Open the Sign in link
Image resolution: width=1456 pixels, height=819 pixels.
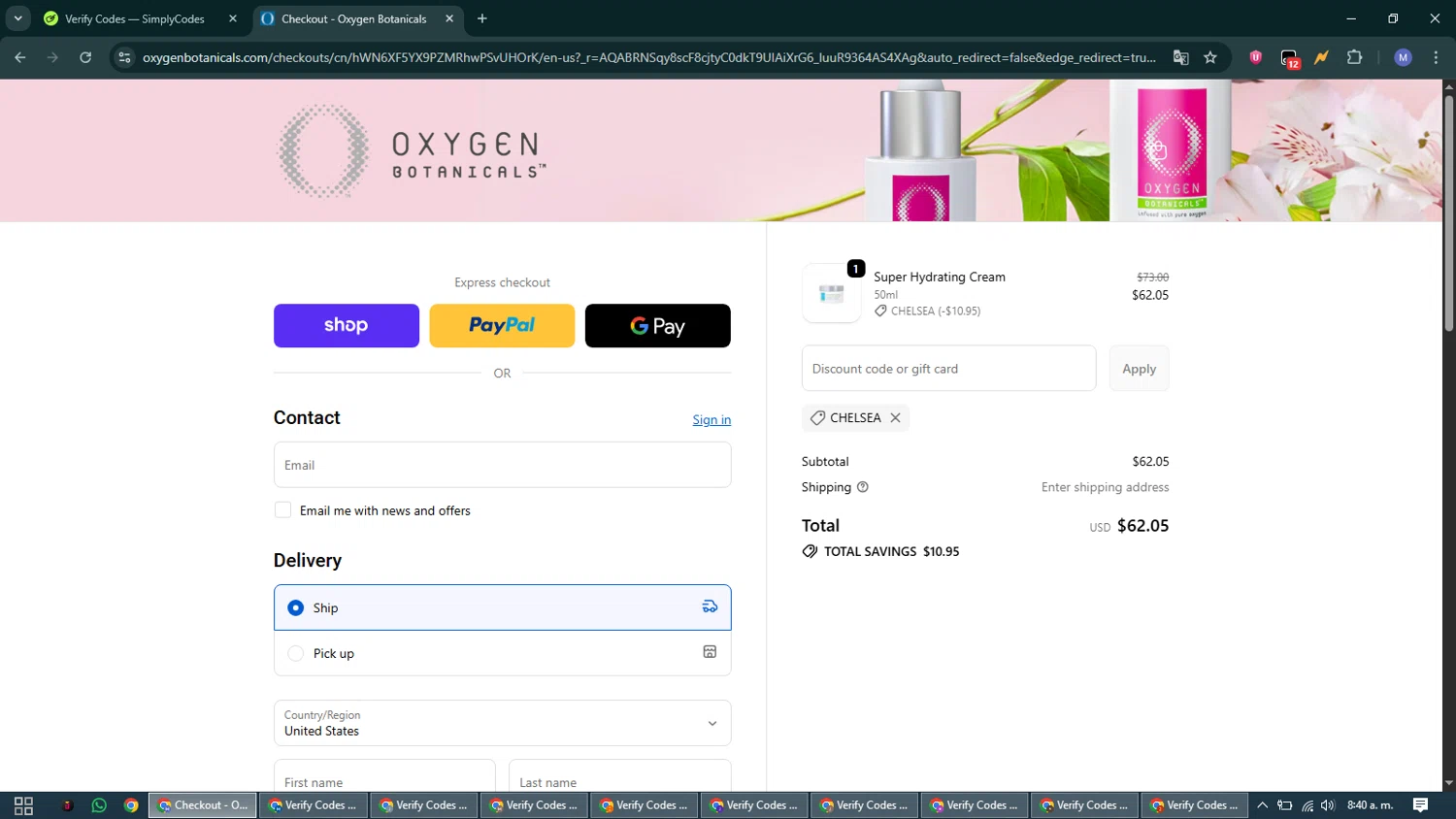(x=711, y=419)
